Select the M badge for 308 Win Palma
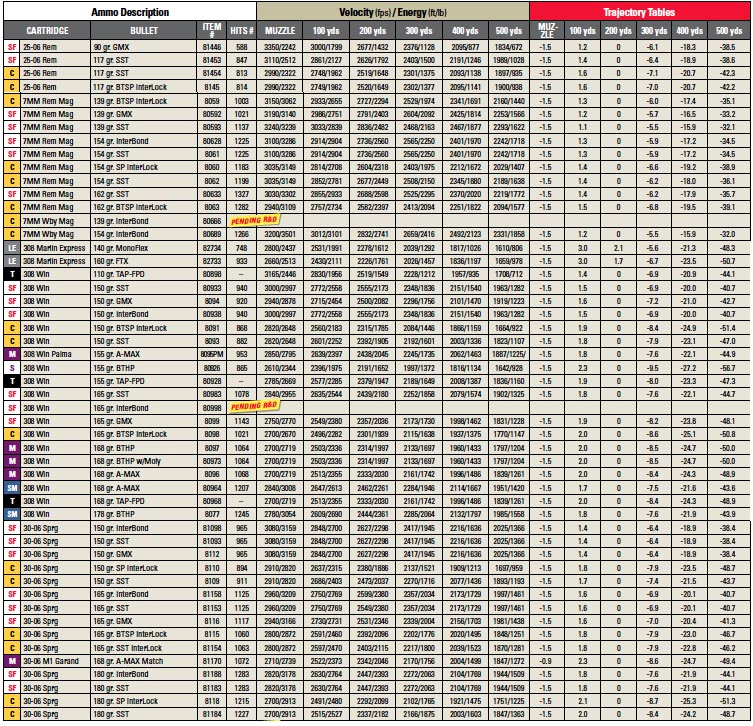 point(12,354)
